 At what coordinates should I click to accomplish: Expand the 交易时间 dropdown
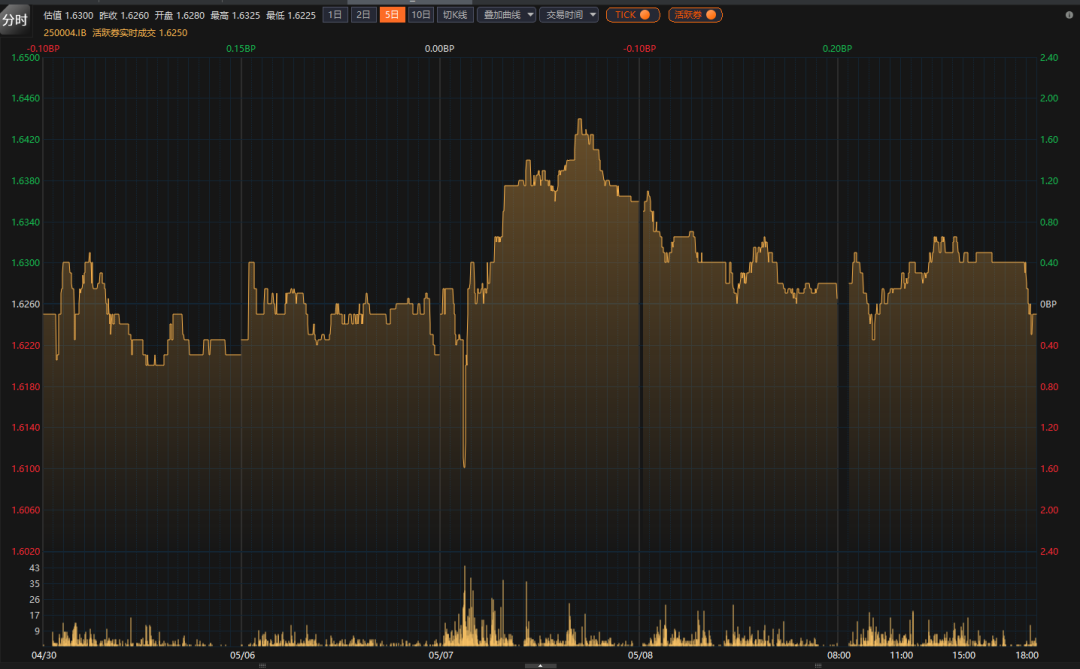(569, 15)
